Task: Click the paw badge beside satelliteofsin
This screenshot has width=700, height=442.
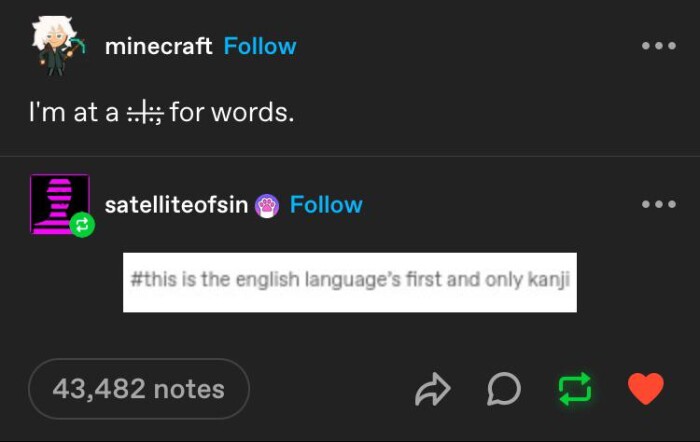Action: point(268,205)
